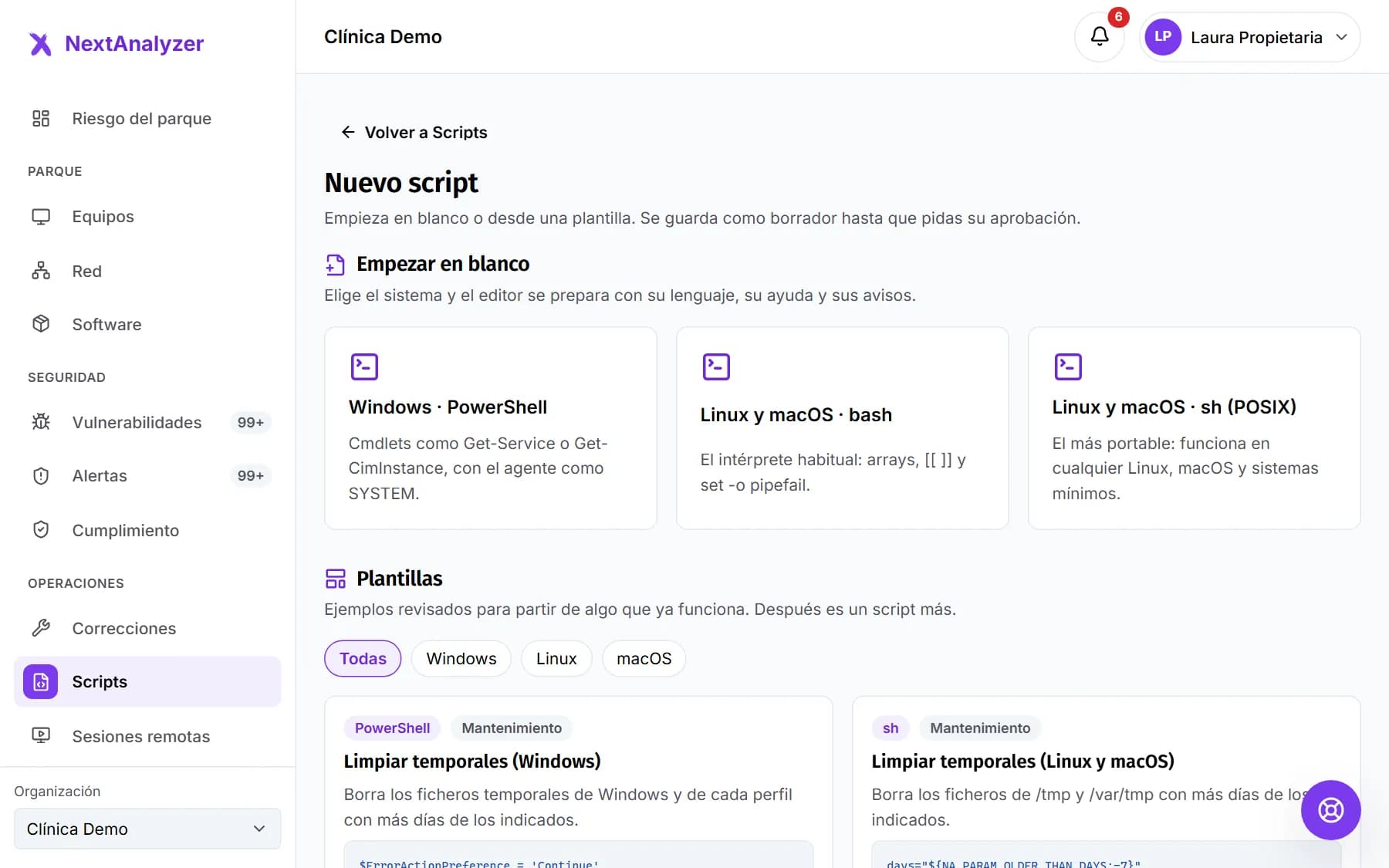Click the Software package icon

click(x=41, y=324)
